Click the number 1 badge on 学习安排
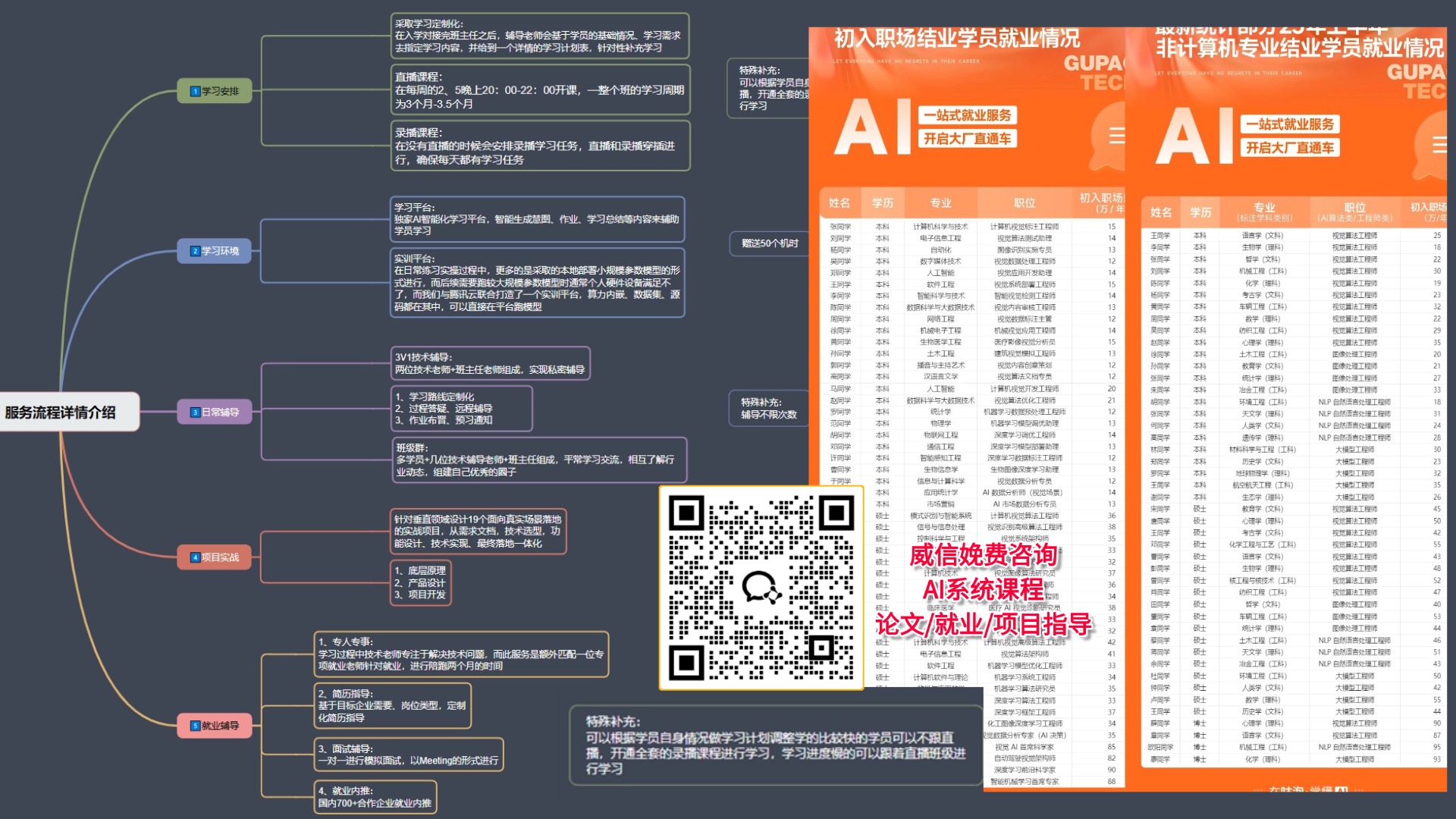The width and height of the screenshot is (1456, 819). pyautogui.click(x=195, y=92)
